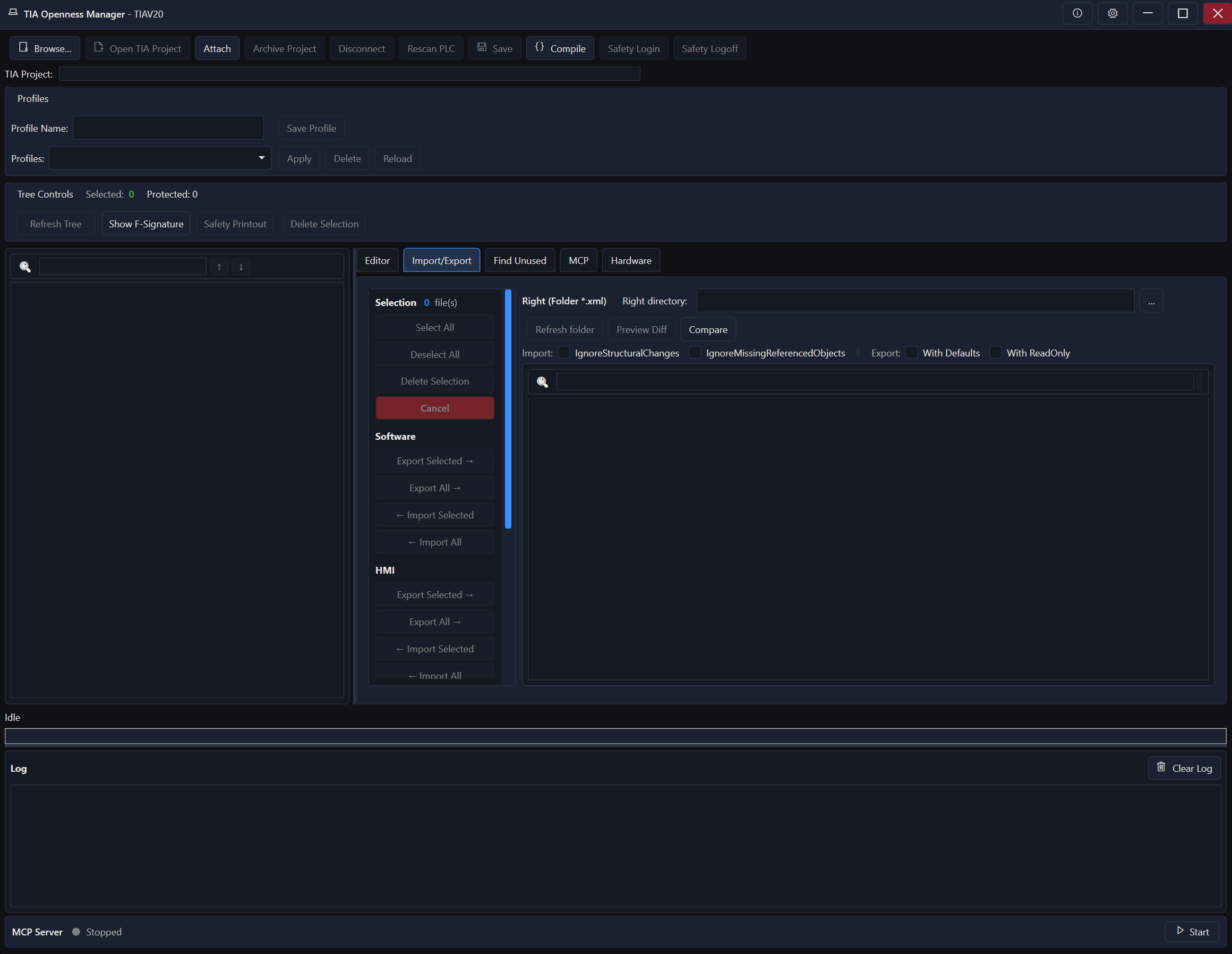Click the info icon in the title bar
Image resolution: width=1232 pixels, height=954 pixels.
point(1077,13)
